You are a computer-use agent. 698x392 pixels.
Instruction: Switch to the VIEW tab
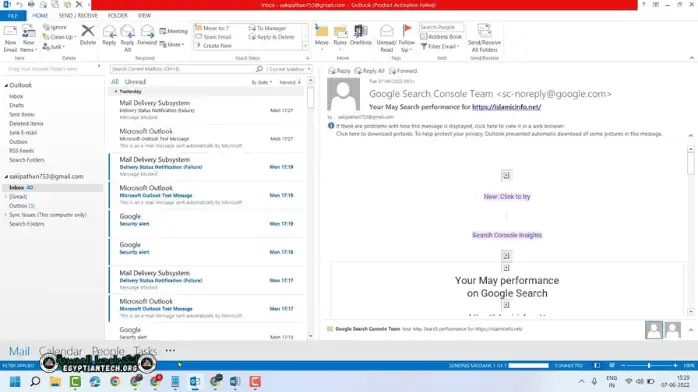[x=144, y=16]
